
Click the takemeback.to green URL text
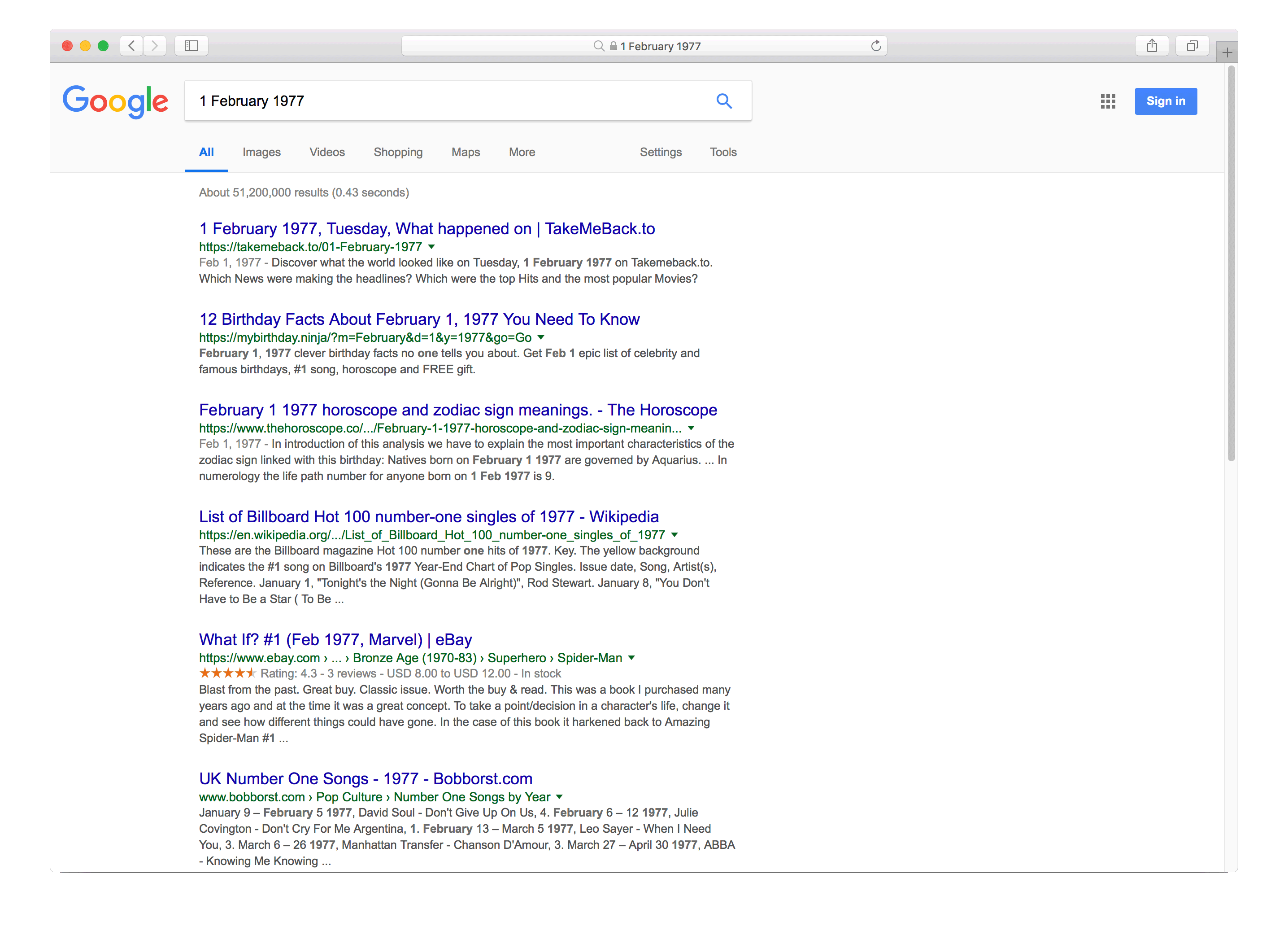pos(310,247)
